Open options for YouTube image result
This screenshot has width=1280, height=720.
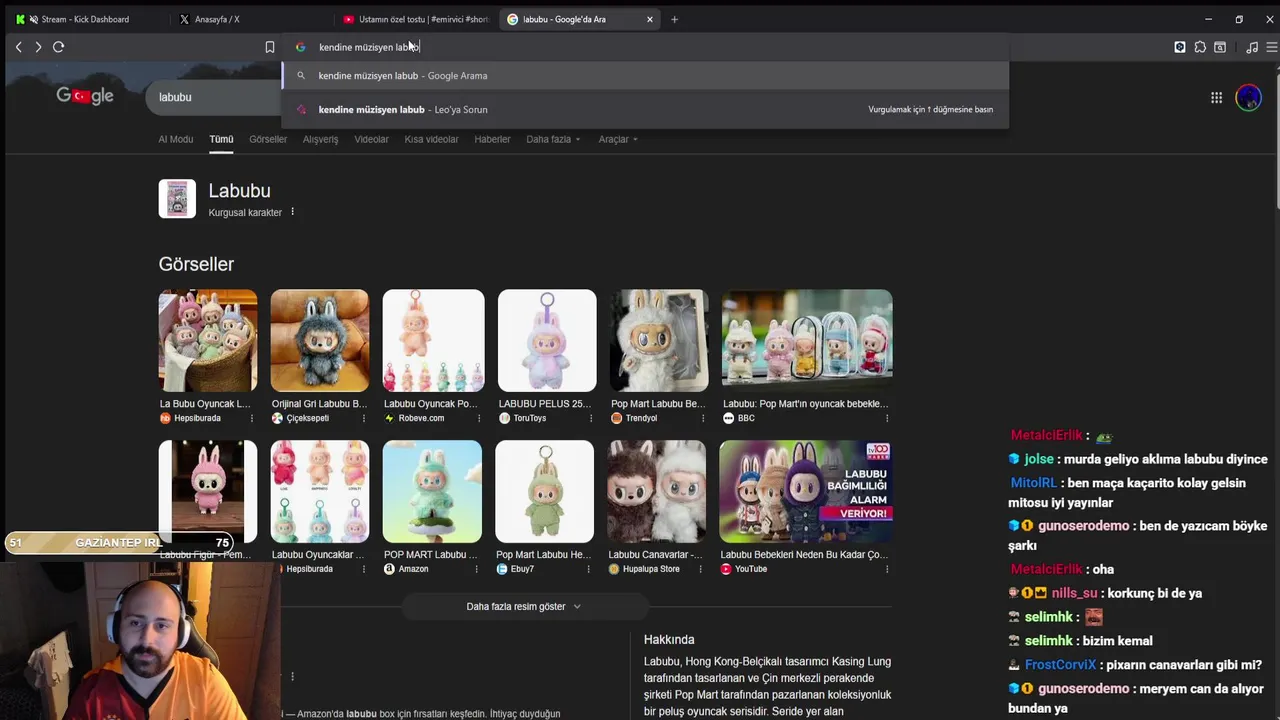tap(887, 569)
